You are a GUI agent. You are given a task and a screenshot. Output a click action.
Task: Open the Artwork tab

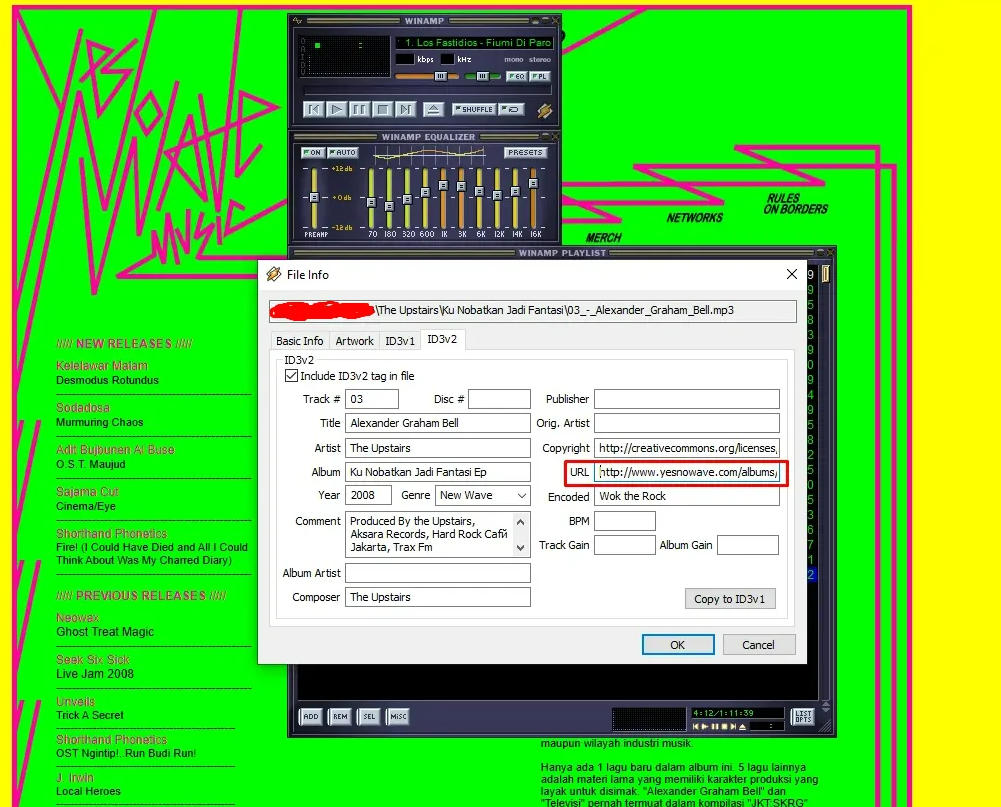click(354, 341)
